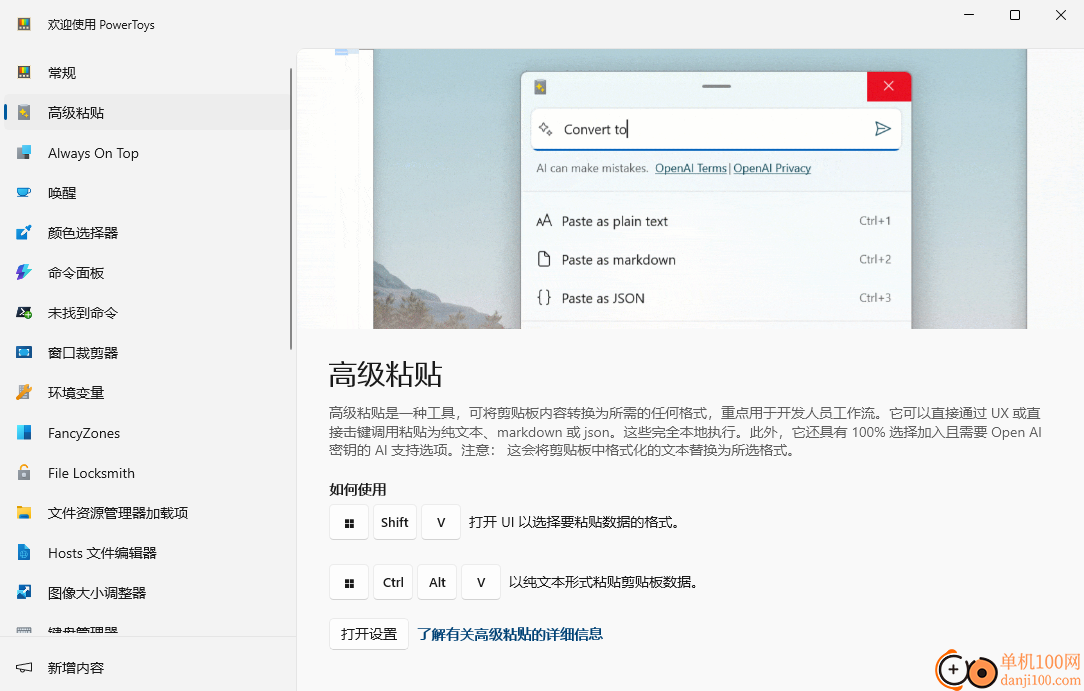Click the Convert to input field
Viewport: 1084px width, 691px height.
[x=716, y=129]
